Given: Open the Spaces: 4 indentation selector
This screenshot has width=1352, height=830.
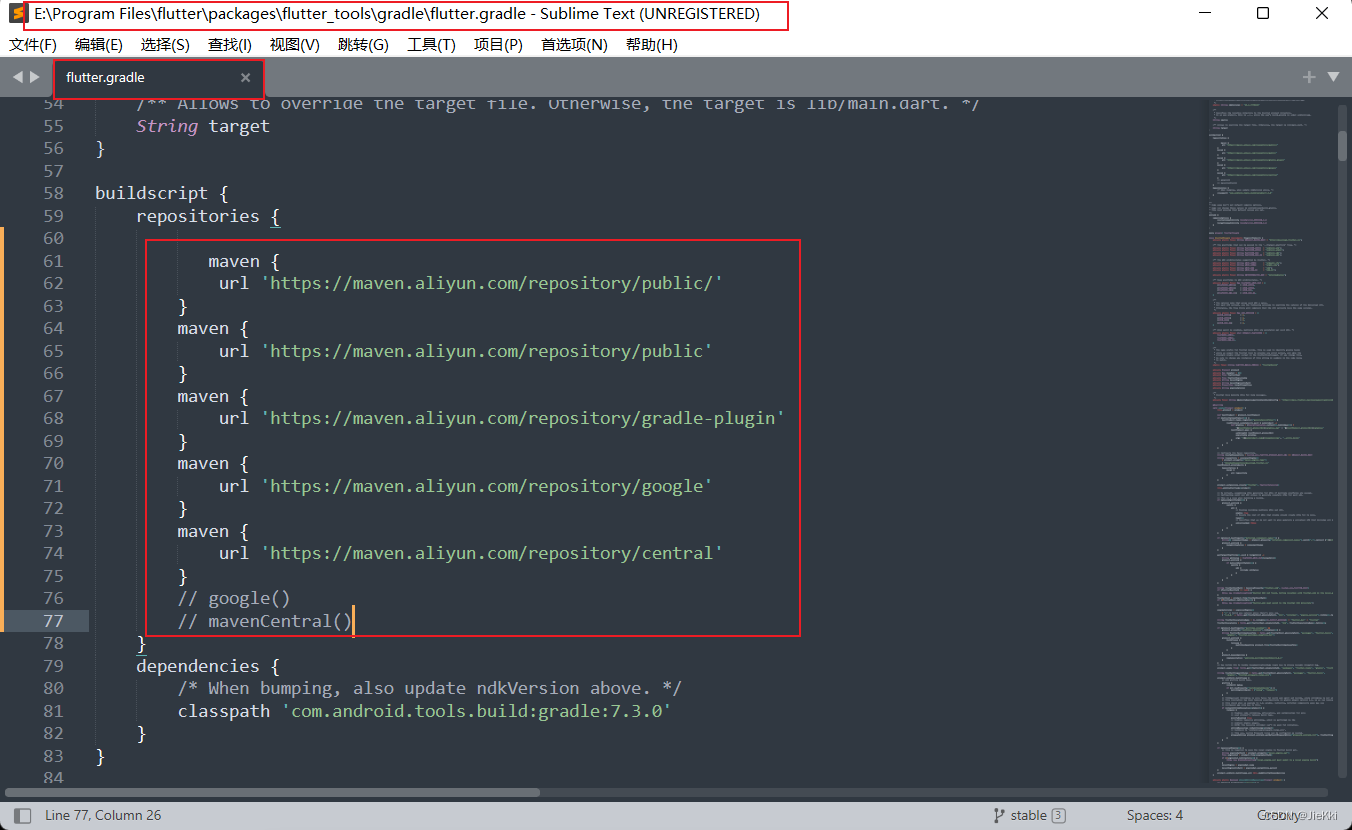Looking at the screenshot, I should (x=1155, y=815).
